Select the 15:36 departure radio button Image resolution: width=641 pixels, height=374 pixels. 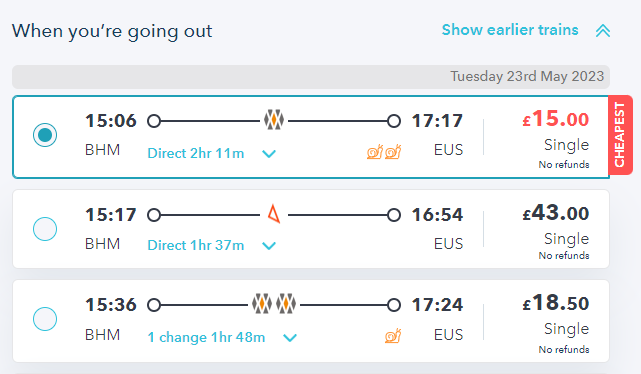click(45, 319)
